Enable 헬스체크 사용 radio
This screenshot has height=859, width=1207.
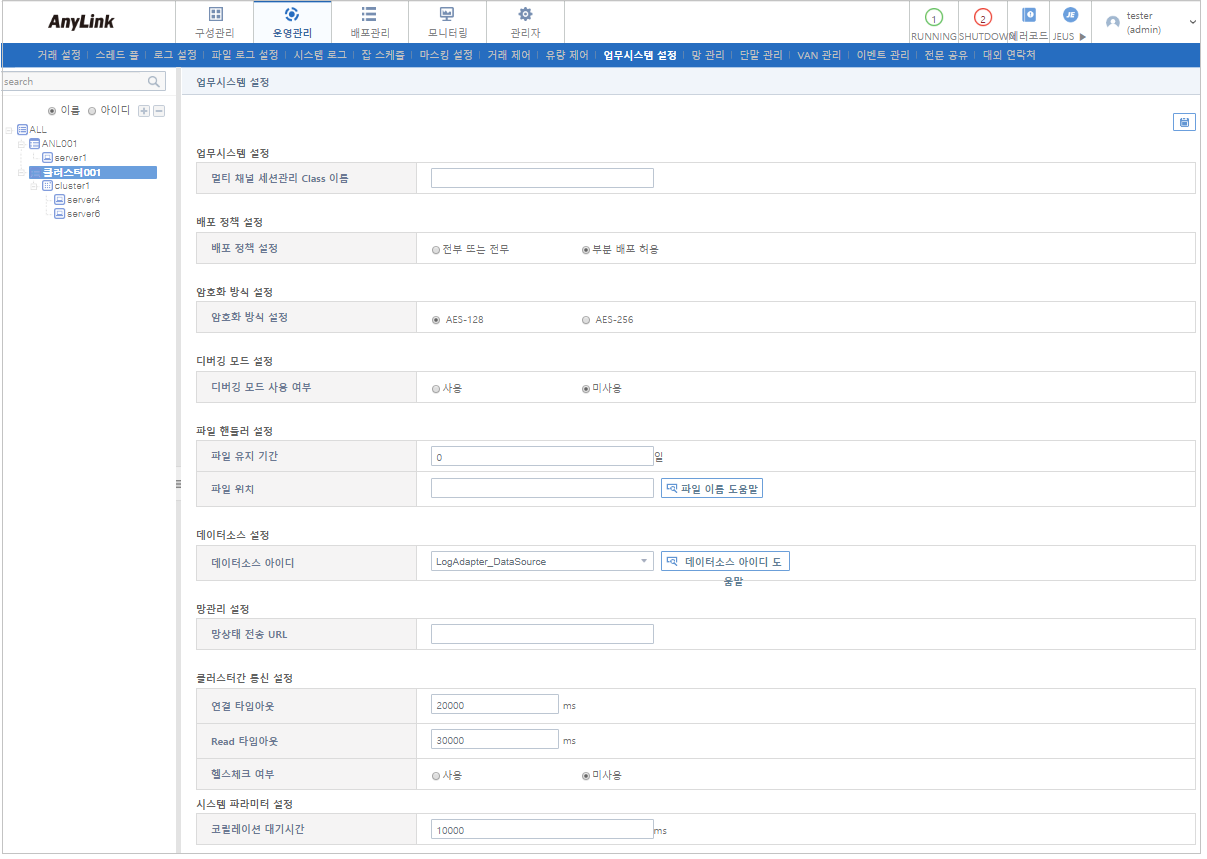(x=436, y=775)
